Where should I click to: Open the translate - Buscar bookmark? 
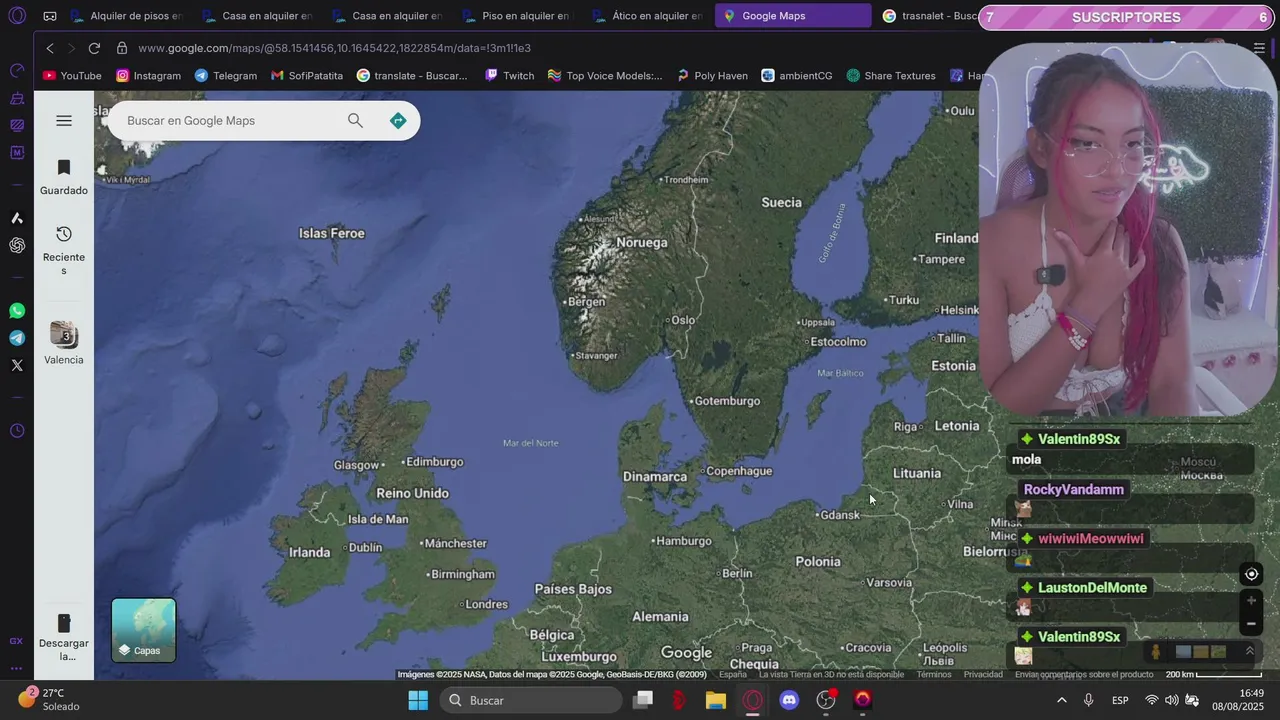(x=412, y=76)
